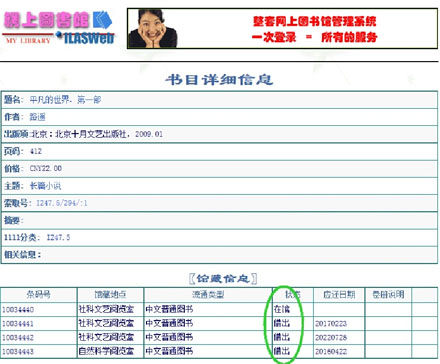440x364 pixels.
Task: Click the 馆藏地点 column header
Action: tap(110, 295)
